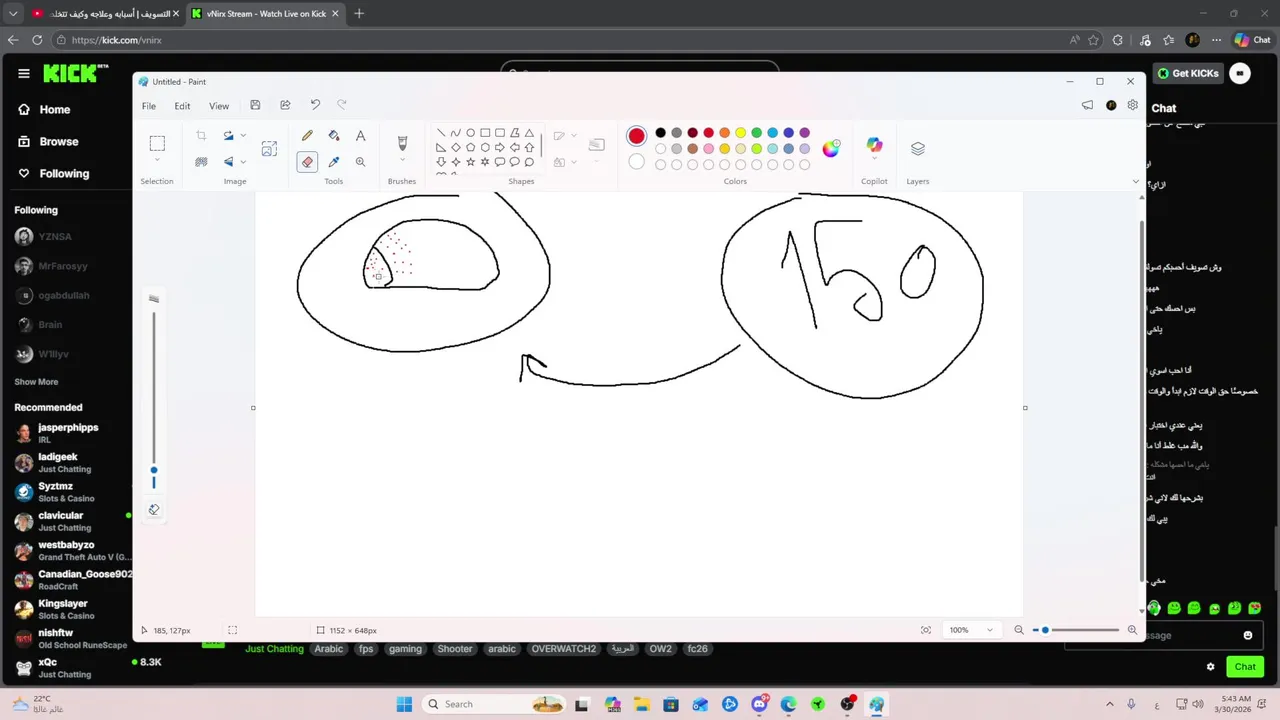
Task: Open the Windows Start menu
Action: [x=403, y=704]
